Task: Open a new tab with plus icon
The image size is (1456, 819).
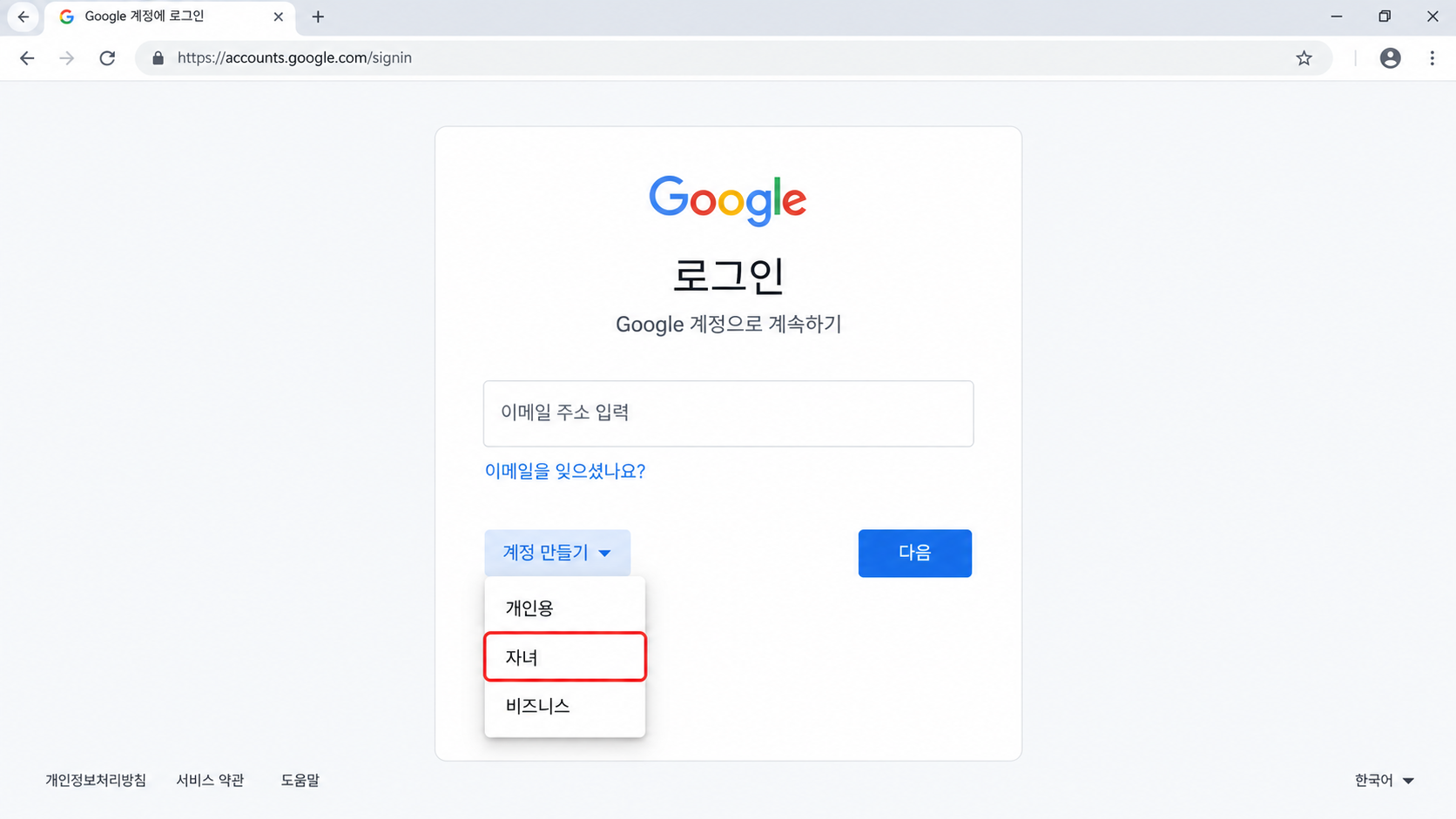Action: 318,17
